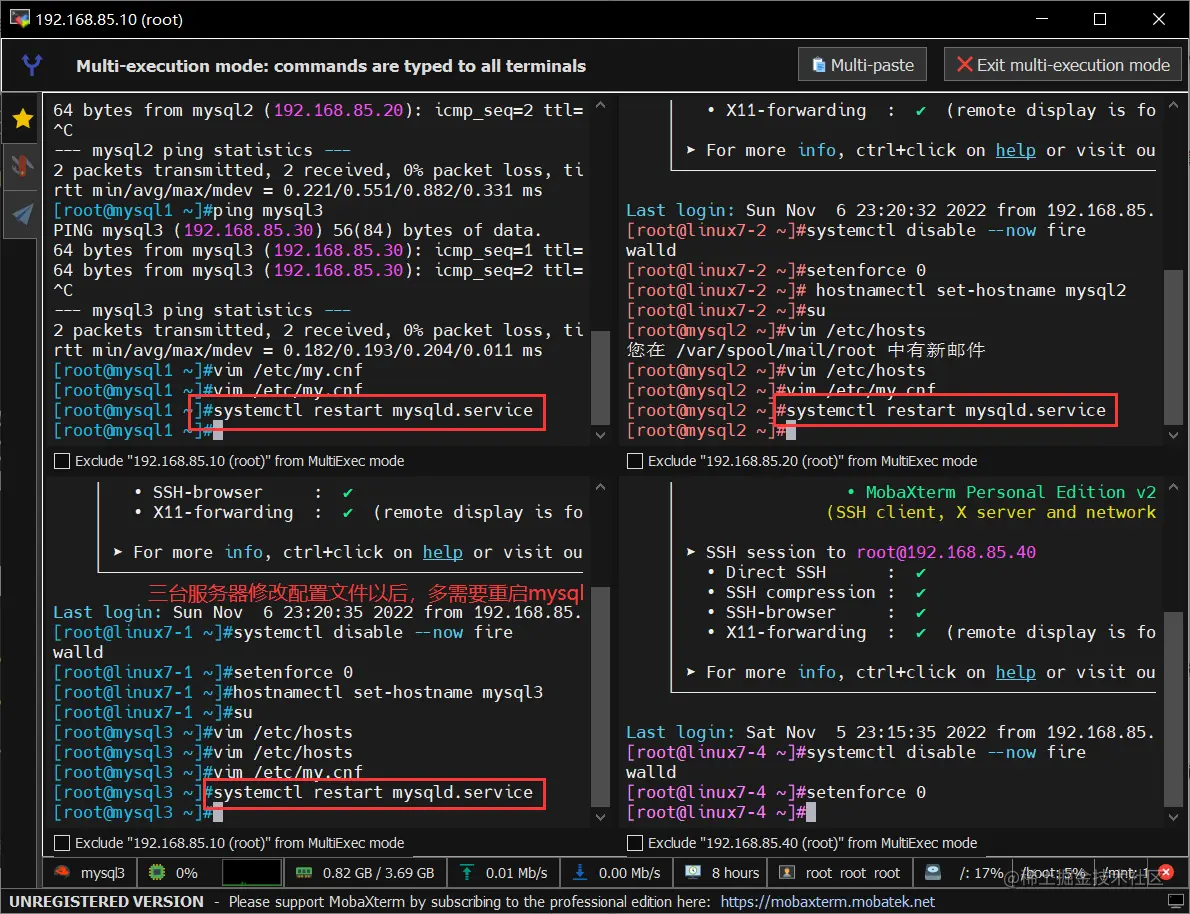Click the scrollbar thumb of the mysql1 terminal
Screen dimensions: 1190x914
(x=601, y=377)
